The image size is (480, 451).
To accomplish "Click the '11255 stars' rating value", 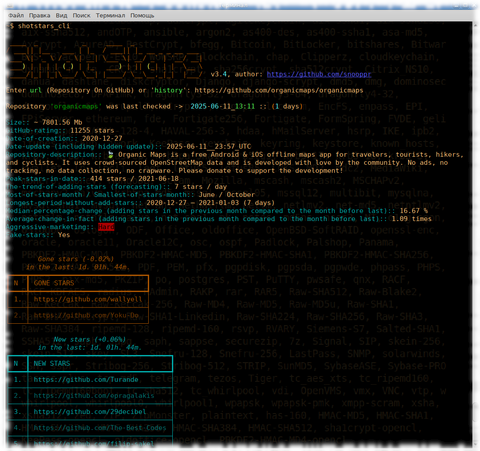I will click(92, 130).
